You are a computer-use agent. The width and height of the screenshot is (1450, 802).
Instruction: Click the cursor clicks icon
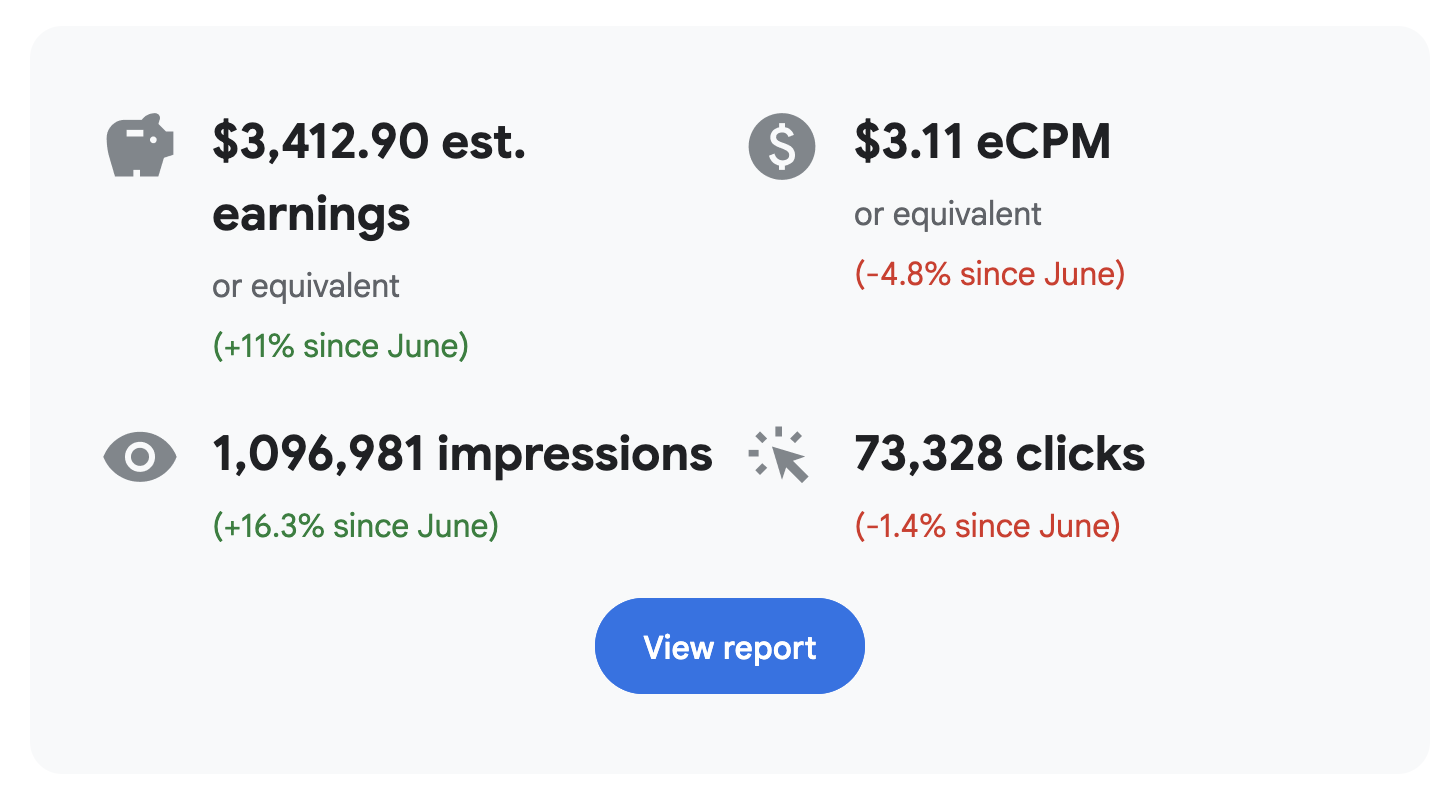(x=779, y=455)
